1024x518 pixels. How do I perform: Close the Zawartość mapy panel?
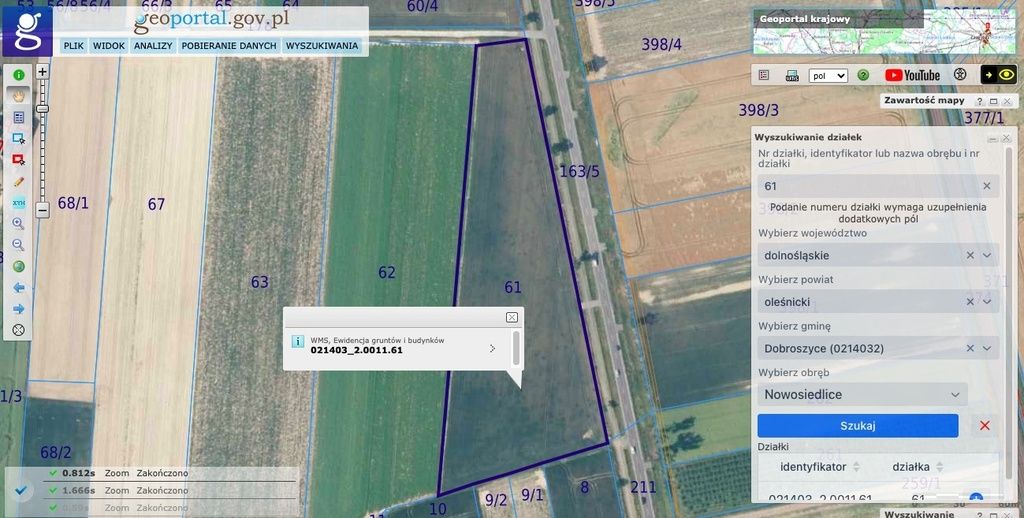[1007, 101]
